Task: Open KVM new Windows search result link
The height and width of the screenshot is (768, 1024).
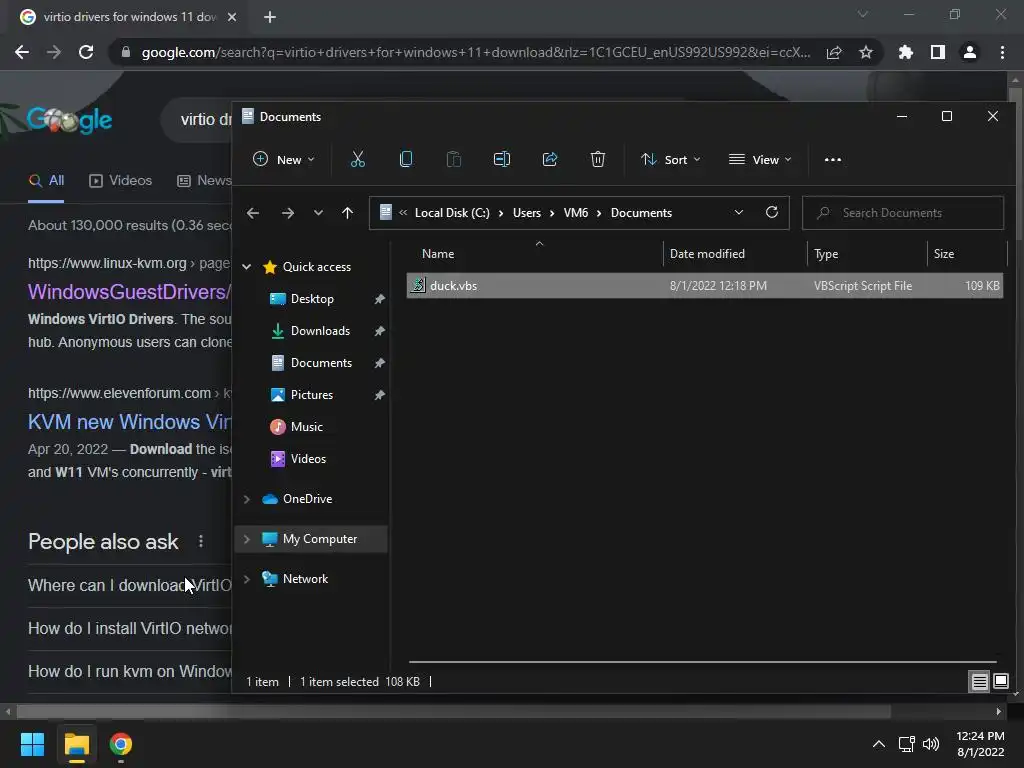Action: tap(129, 422)
